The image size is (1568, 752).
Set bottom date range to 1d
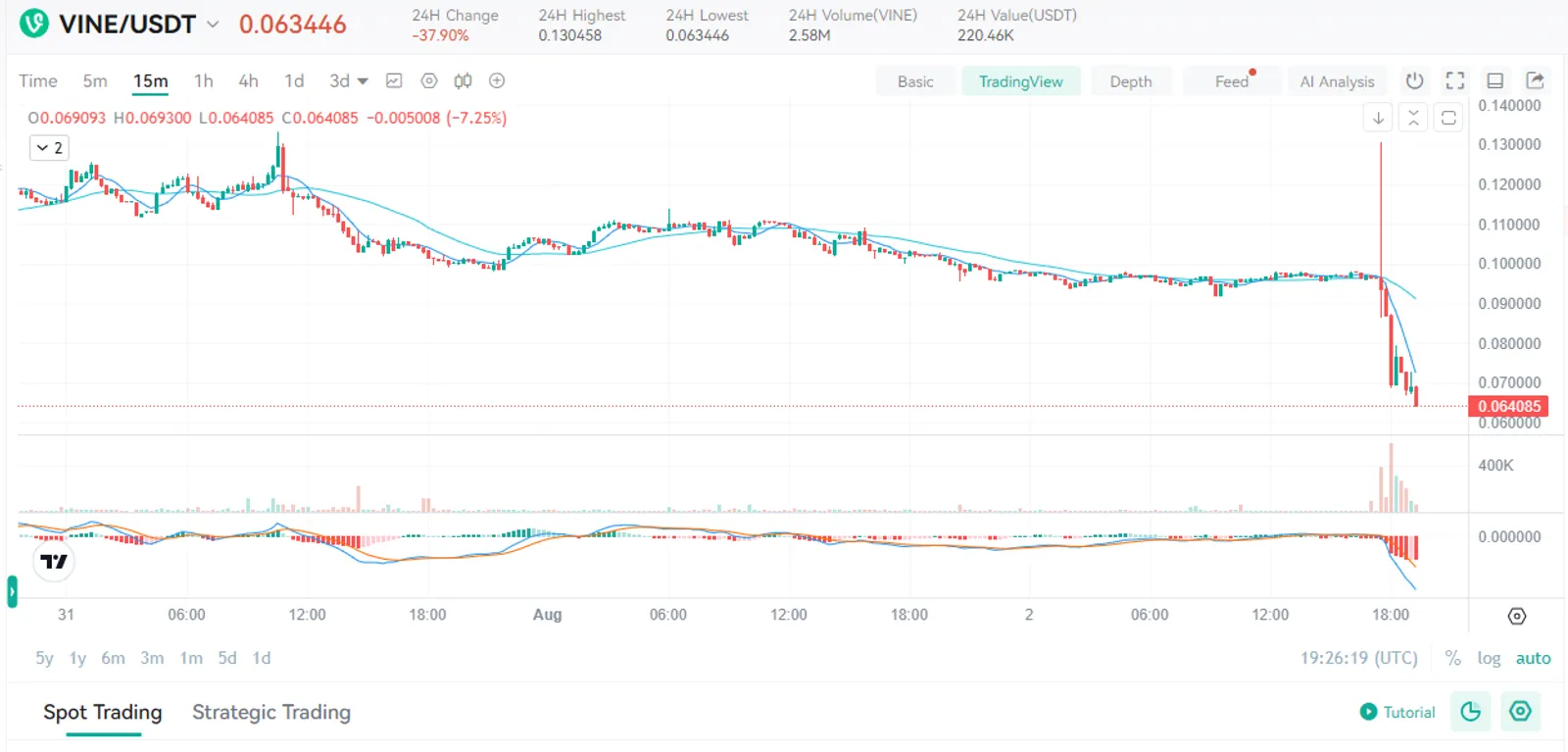tap(262, 658)
